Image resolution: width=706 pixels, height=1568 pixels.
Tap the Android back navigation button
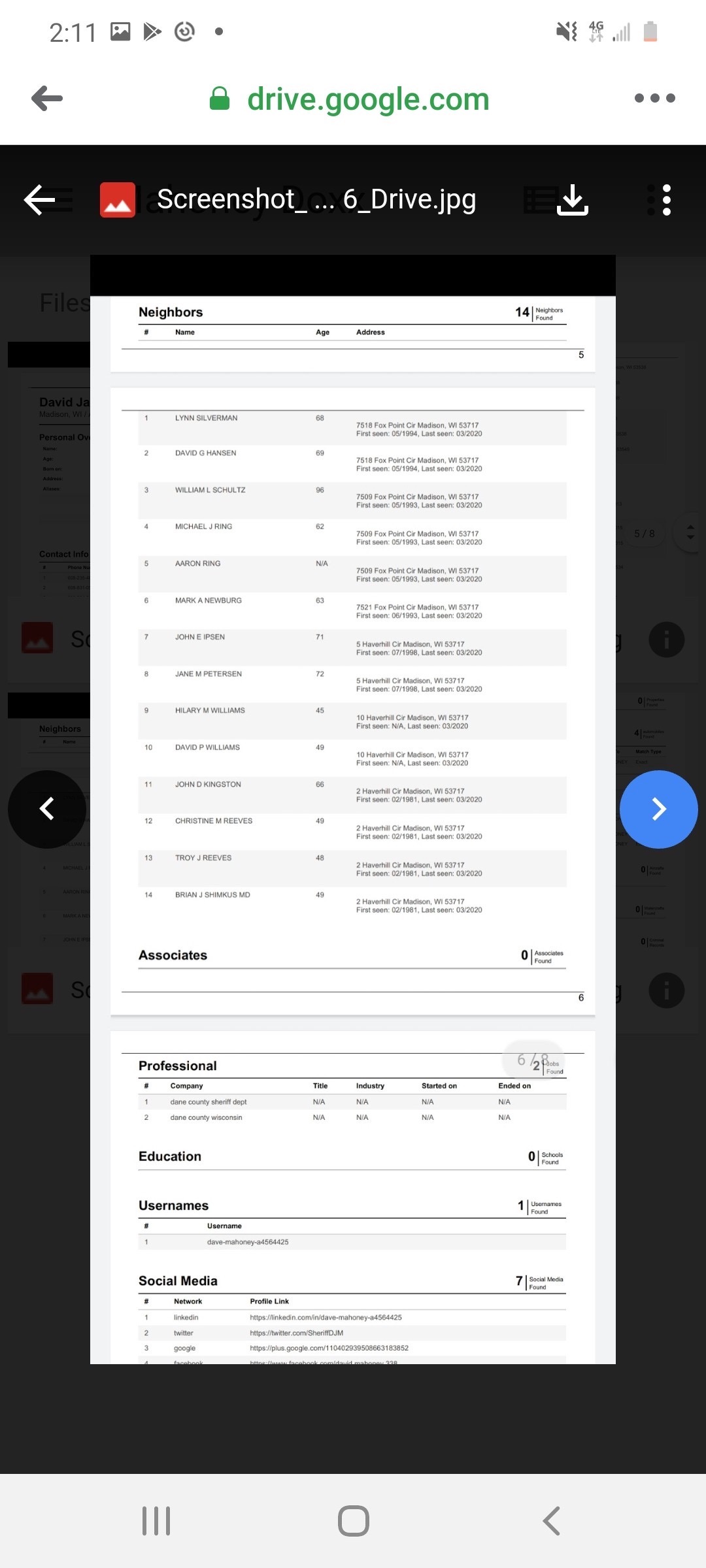[551, 1521]
